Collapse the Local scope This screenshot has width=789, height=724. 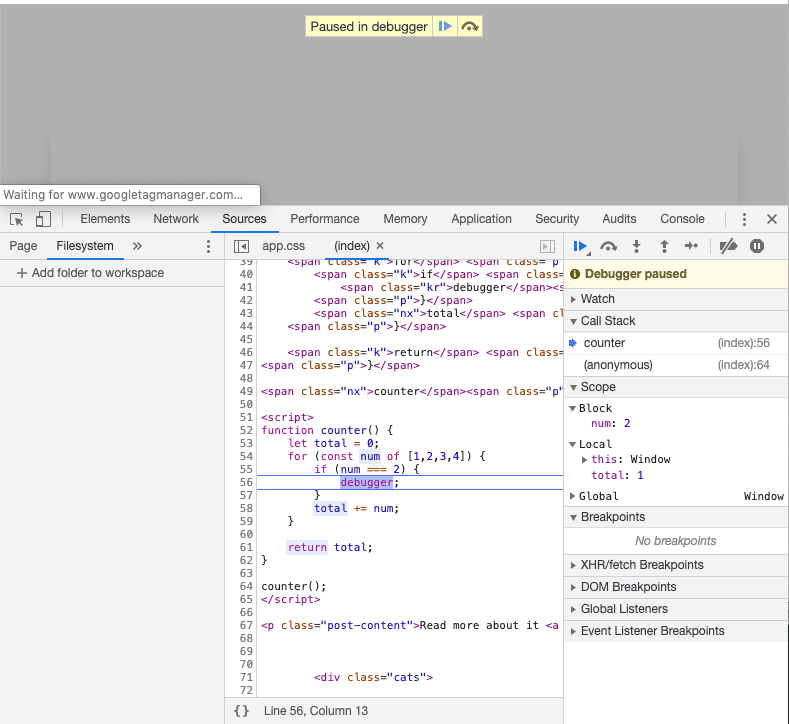pos(573,444)
